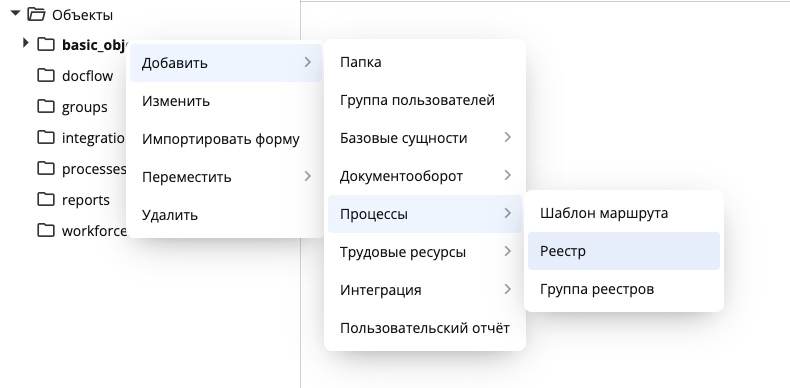Open the Базовые сущности submenu

tap(425, 138)
